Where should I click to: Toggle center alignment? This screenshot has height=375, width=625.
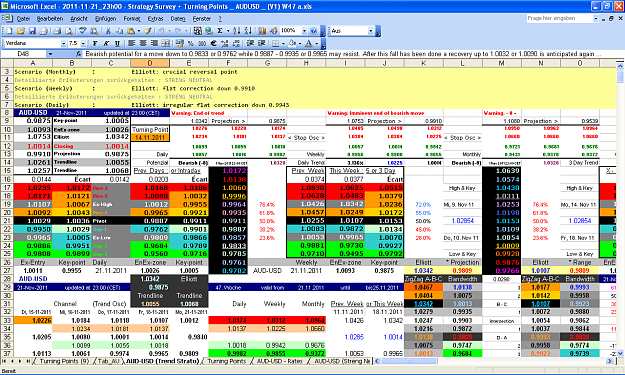point(143,43)
